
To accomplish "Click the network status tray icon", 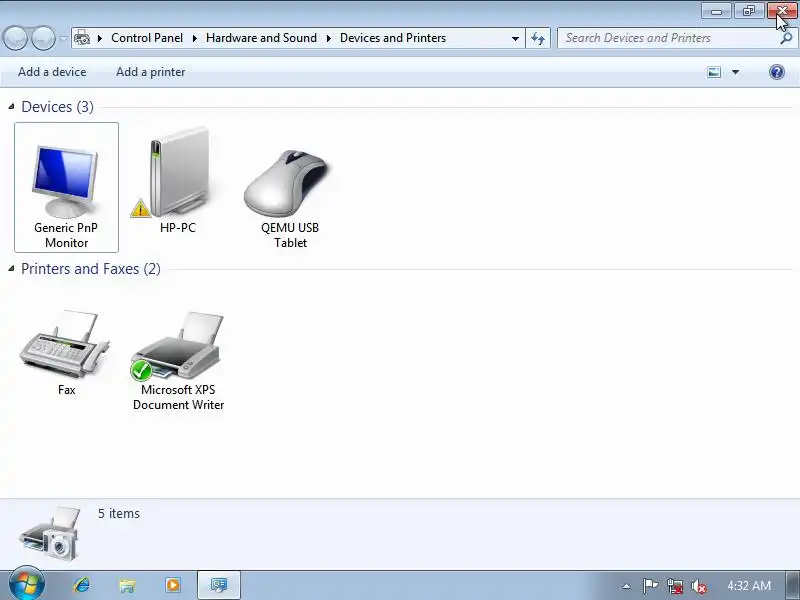I will point(674,586).
